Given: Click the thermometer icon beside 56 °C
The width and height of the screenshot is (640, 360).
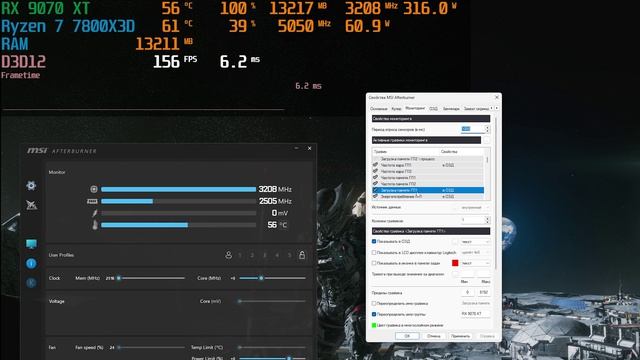Looking at the screenshot, I should pos(95,225).
